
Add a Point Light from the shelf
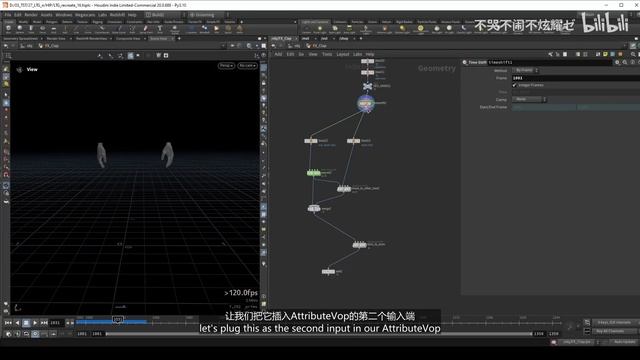[x=320, y=29]
